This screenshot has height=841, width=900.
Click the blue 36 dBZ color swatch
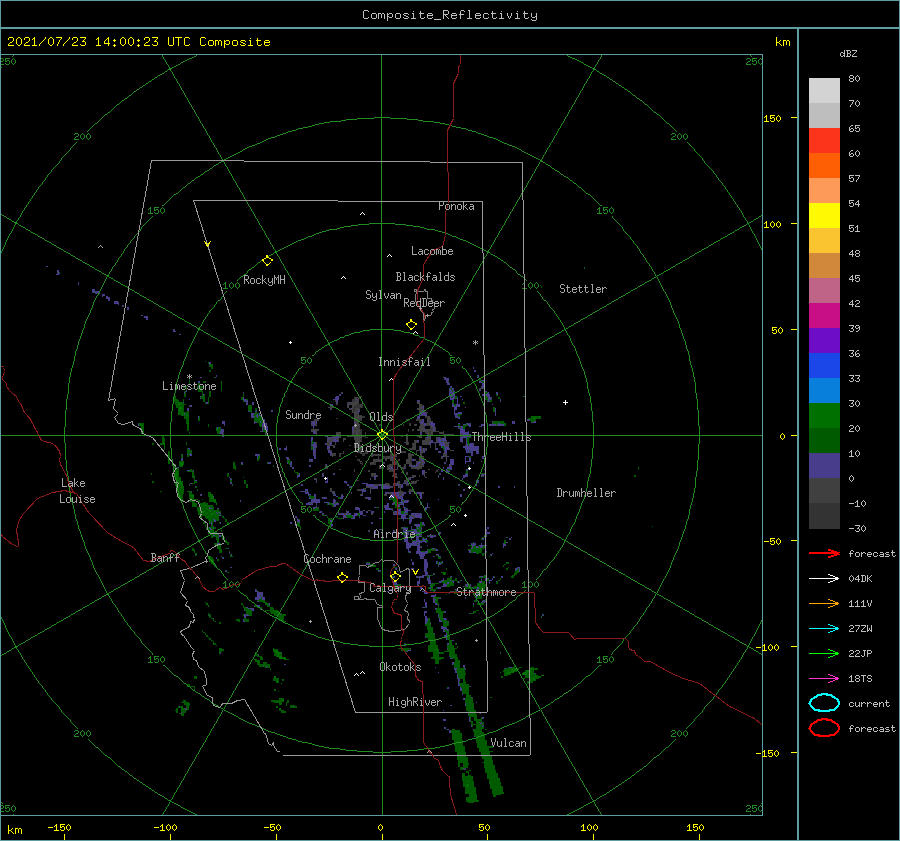(x=824, y=365)
